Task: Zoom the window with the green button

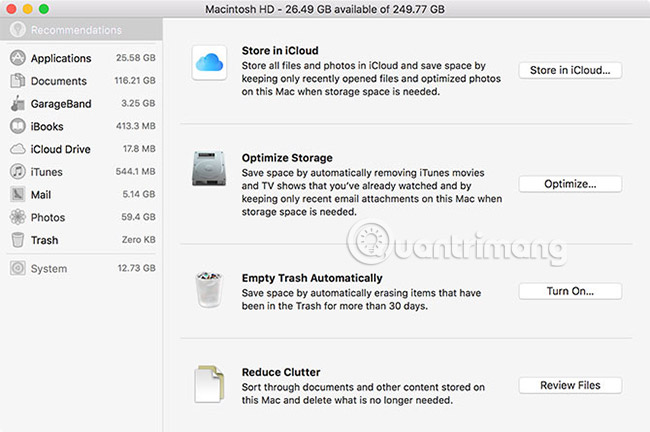Action: tap(44, 9)
